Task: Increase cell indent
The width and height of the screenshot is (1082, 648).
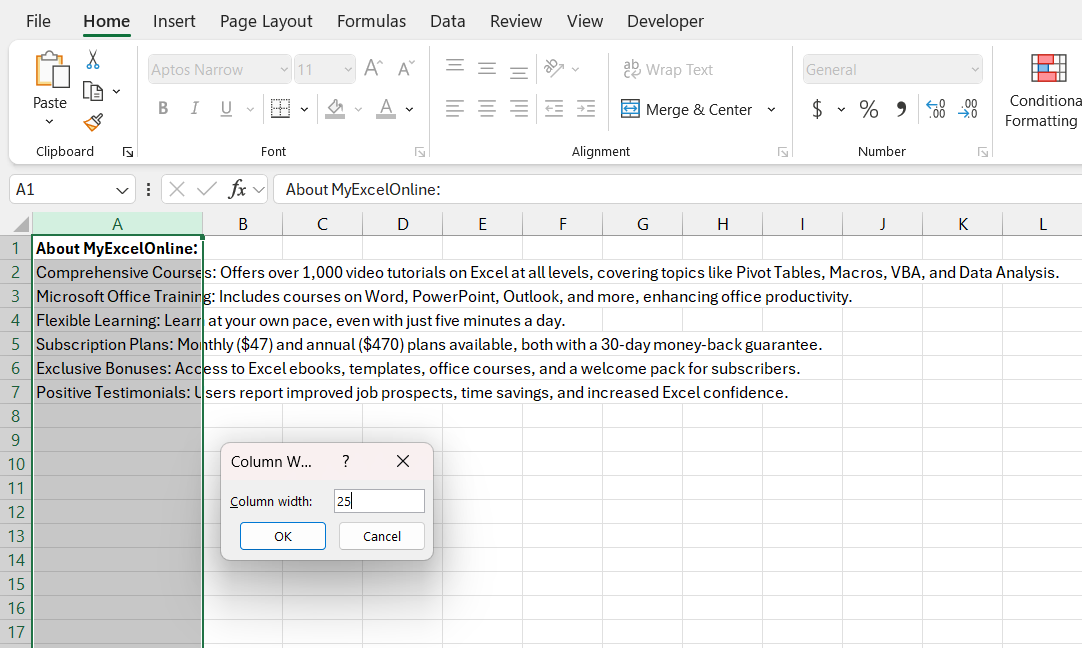Action: [586, 108]
